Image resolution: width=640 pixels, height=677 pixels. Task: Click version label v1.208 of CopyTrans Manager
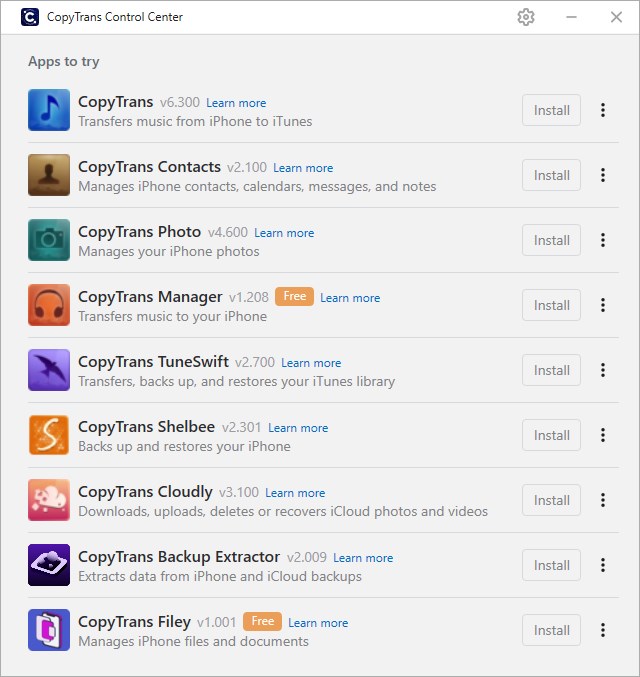coord(249,297)
